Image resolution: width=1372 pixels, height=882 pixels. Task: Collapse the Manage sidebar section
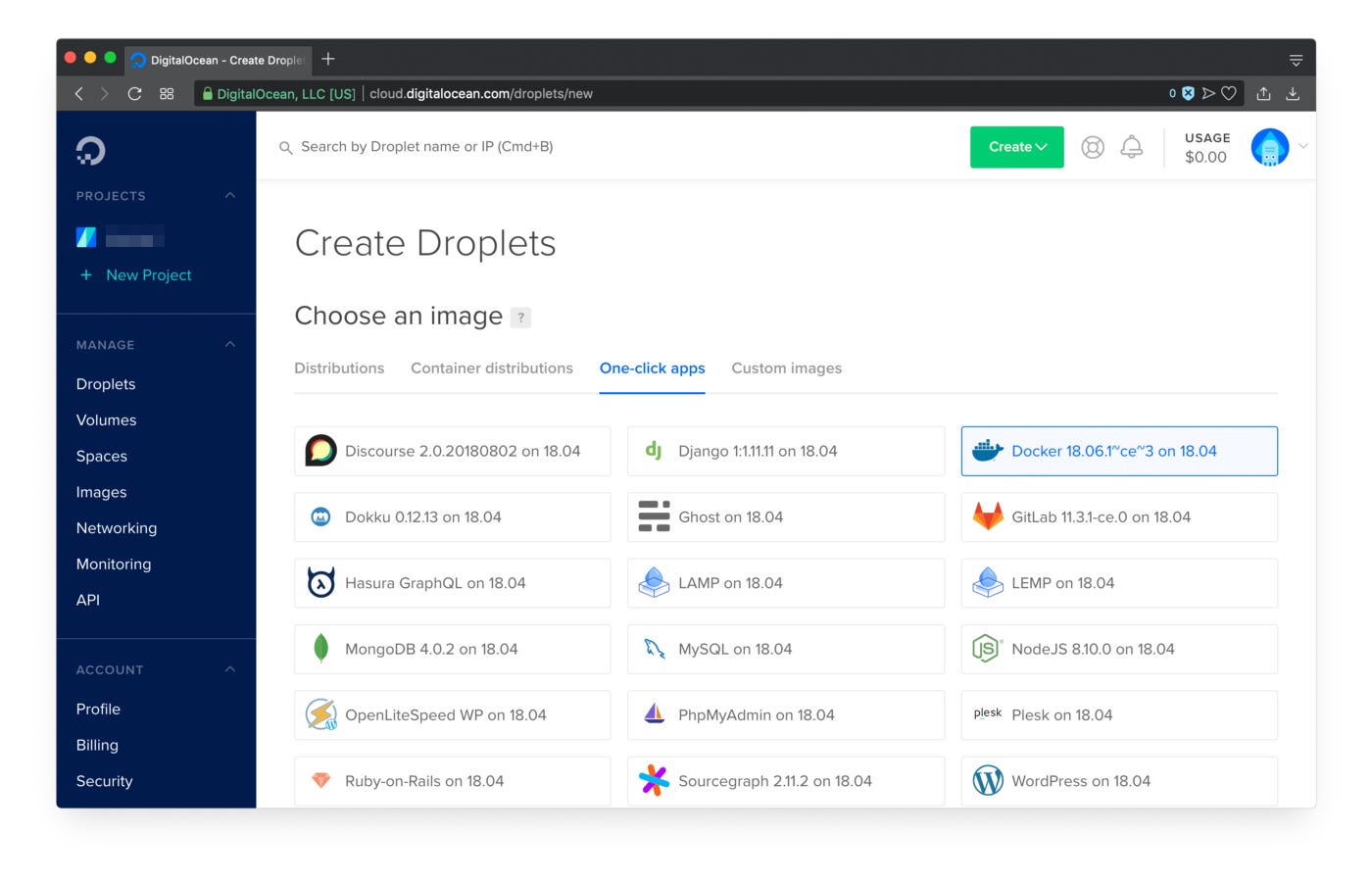pyautogui.click(x=230, y=344)
